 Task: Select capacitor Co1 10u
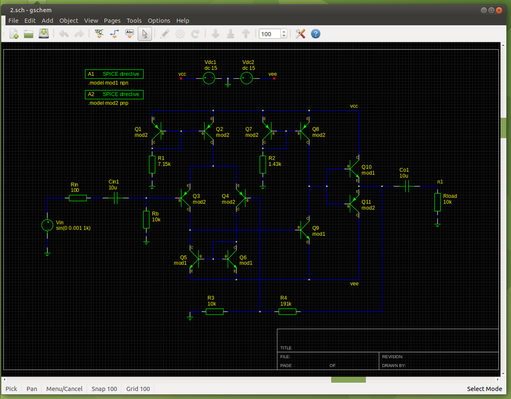(x=407, y=186)
